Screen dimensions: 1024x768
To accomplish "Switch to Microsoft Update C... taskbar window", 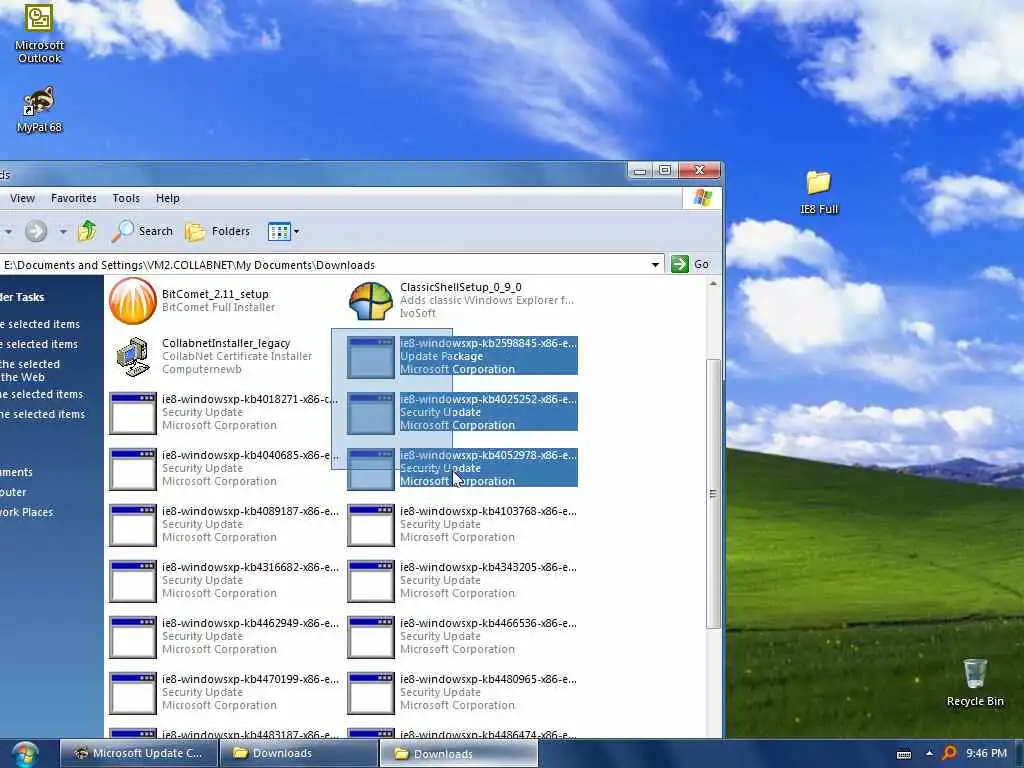I will (138, 753).
